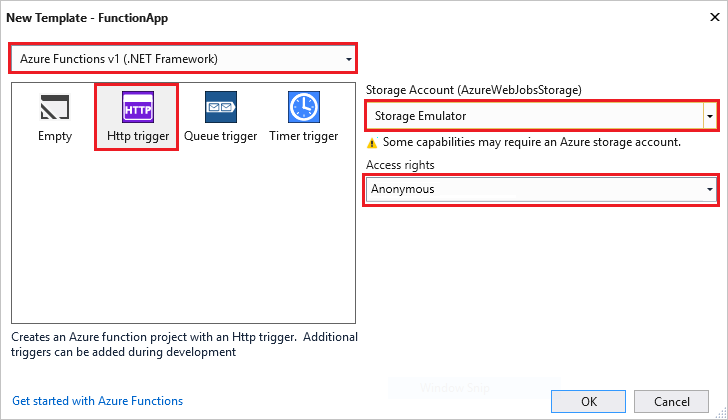Open the Azure Functions version dropdown

(x=183, y=59)
